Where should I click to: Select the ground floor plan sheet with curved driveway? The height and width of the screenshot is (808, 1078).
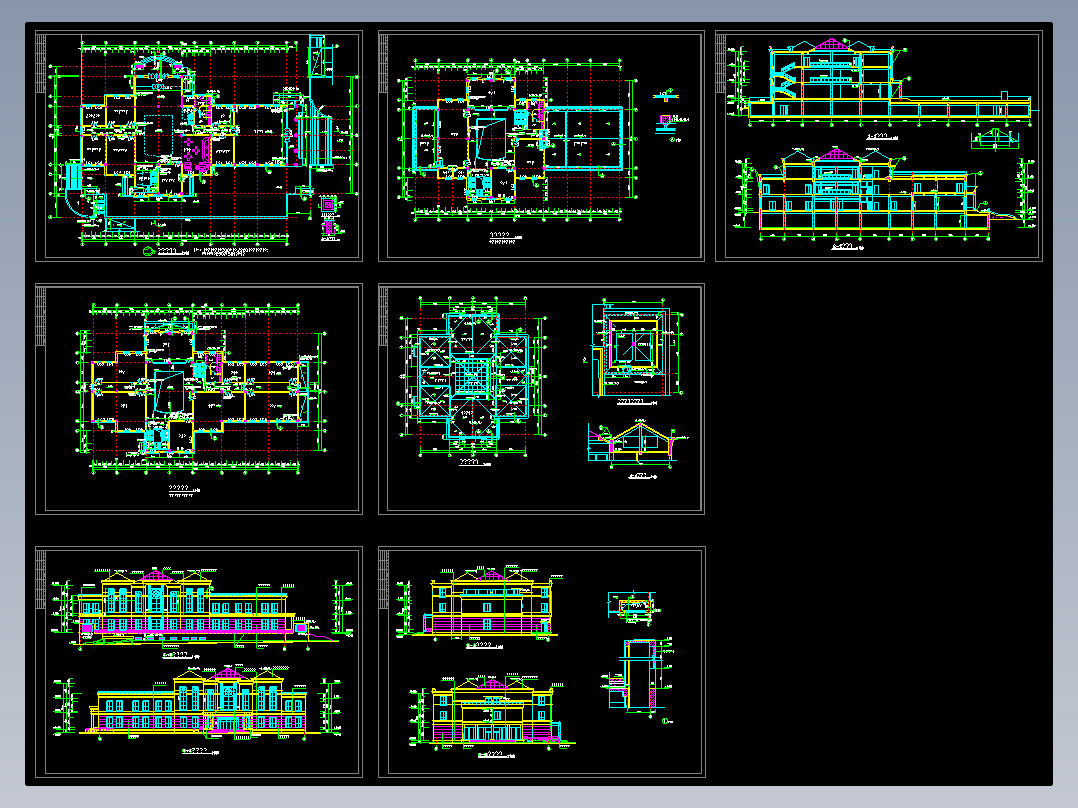click(x=199, y=146)
